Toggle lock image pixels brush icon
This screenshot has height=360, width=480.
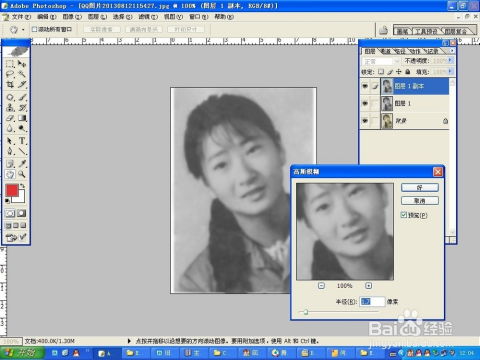[x=390, y=72]
